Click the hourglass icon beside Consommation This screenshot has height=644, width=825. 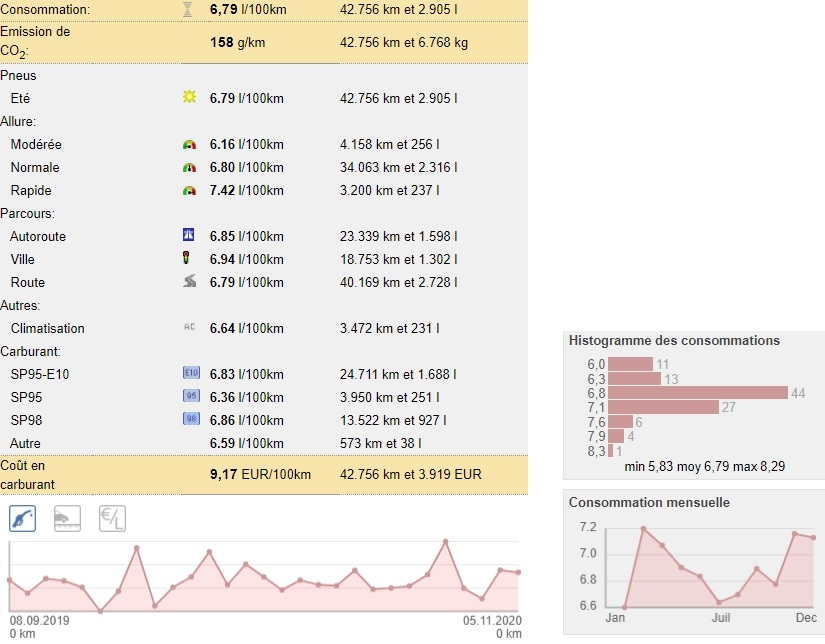tap(188, 9)
